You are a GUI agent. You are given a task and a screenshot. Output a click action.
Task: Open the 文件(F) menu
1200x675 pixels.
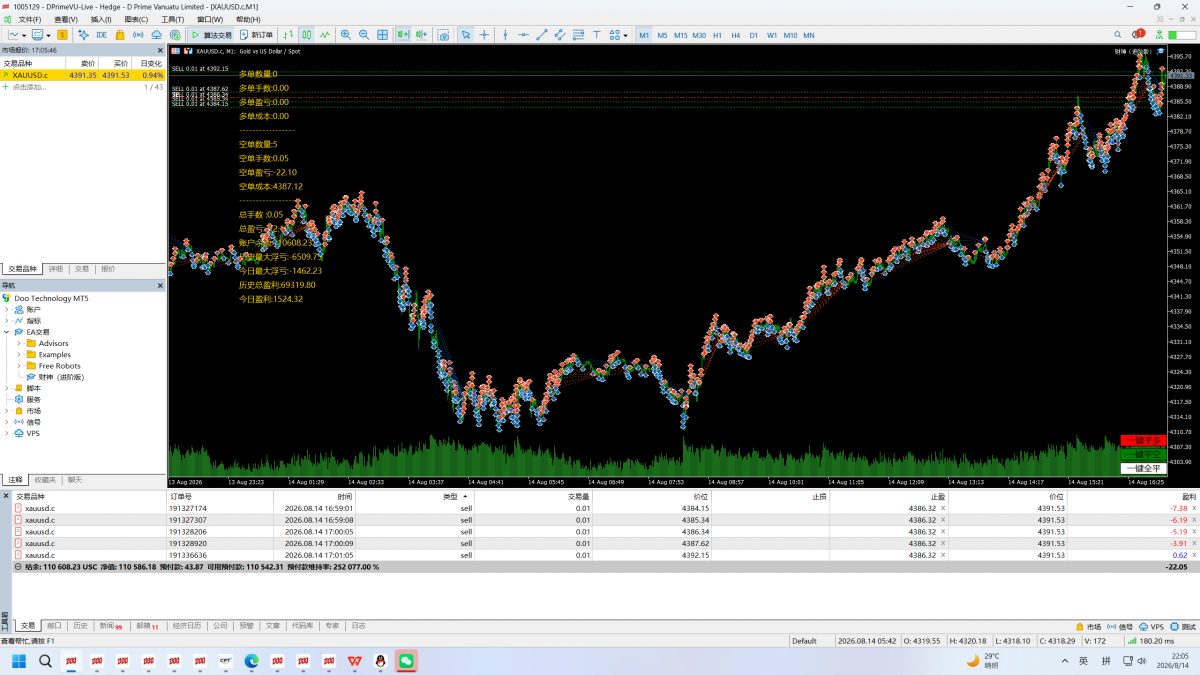pos(29,19)
